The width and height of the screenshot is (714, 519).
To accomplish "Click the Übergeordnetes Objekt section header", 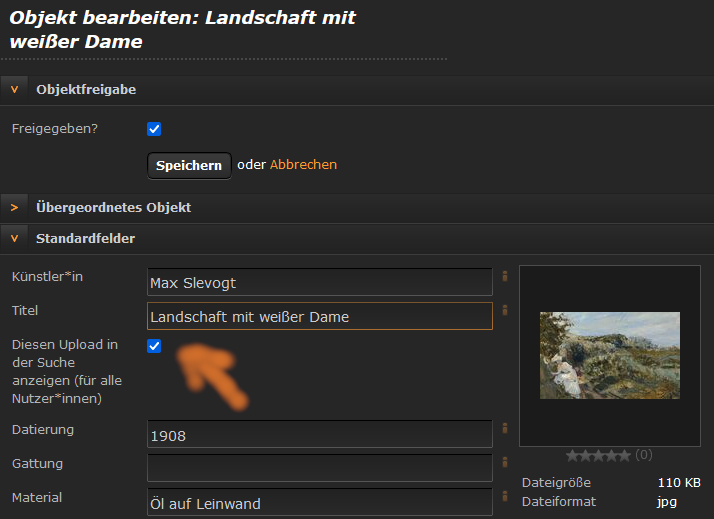I will [x=357, y=208].
